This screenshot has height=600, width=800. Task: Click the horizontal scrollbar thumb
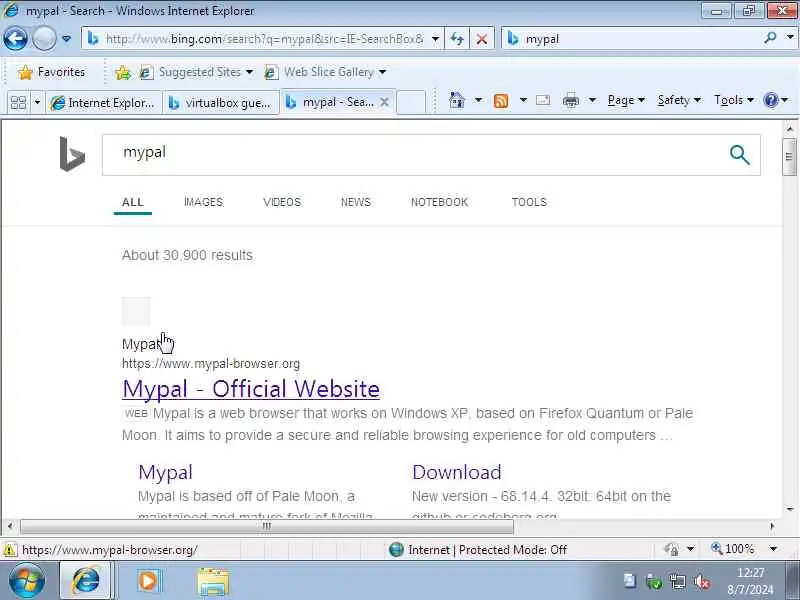266,526
